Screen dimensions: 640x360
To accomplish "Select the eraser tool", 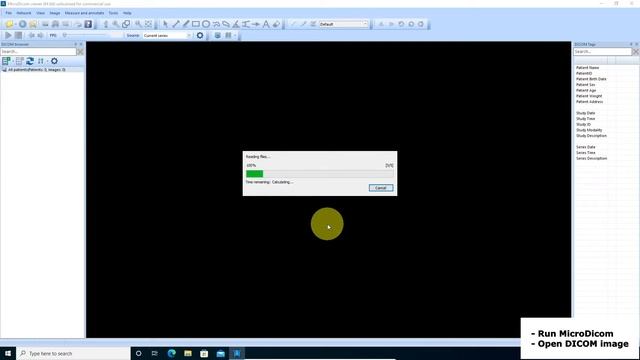I will click(x=276, y=24).
